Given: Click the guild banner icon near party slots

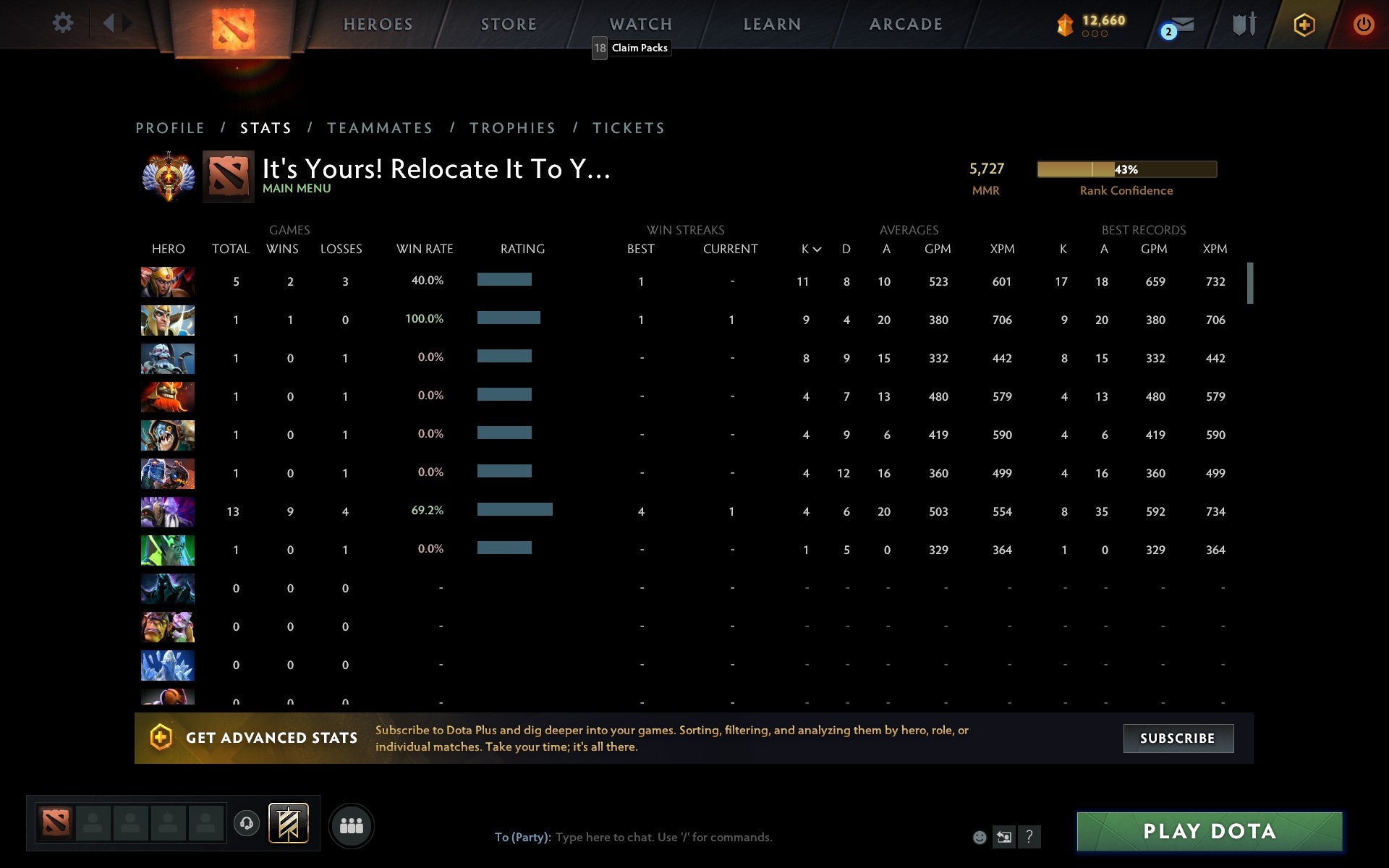Looking at the screenshot, I should coord(289,823).
